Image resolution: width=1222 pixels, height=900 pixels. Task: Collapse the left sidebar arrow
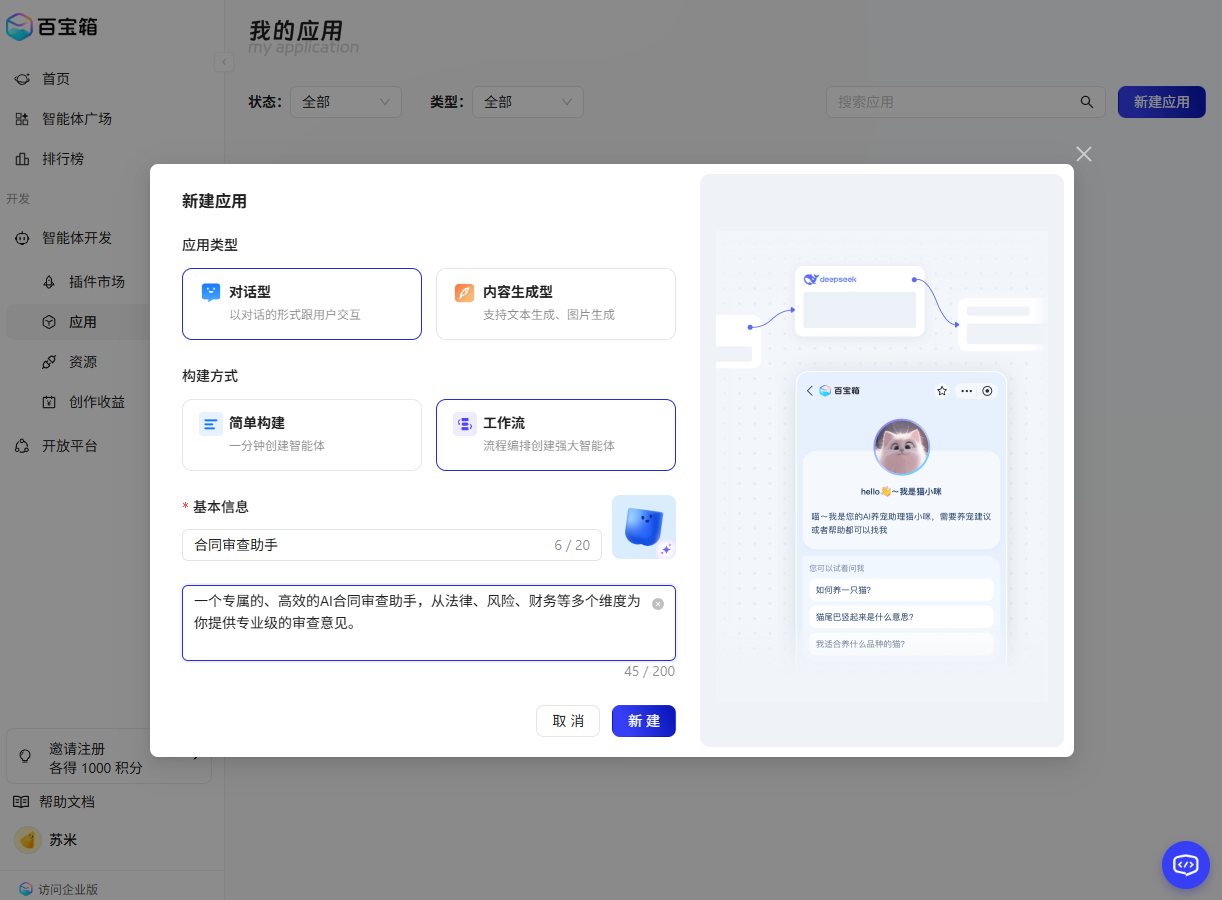click(224, 62)
